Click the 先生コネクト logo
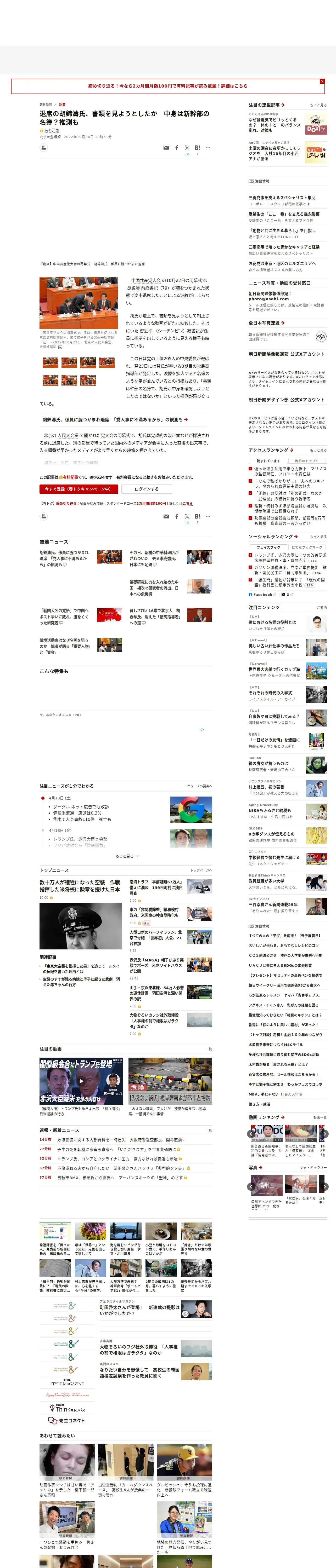The image size is (336, 1568). (x=66, y=1421)
